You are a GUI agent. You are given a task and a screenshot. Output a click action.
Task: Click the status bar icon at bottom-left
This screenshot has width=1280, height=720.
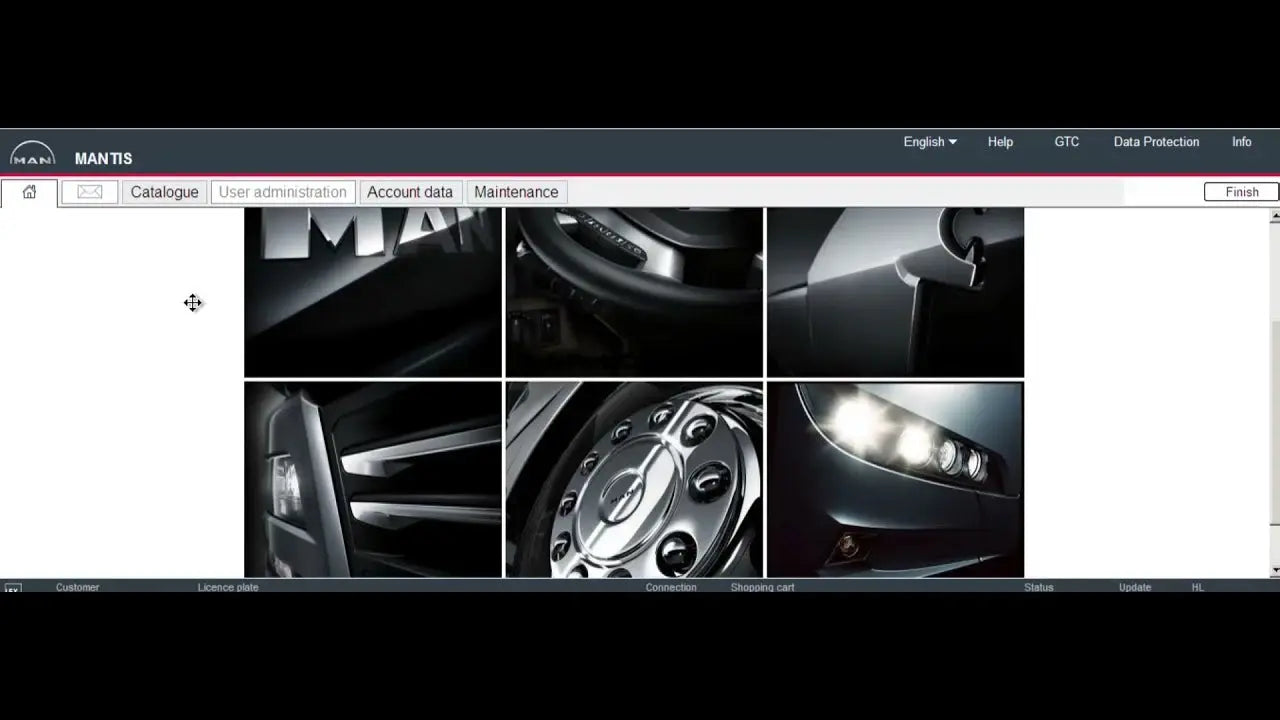(x=13, y=588)
